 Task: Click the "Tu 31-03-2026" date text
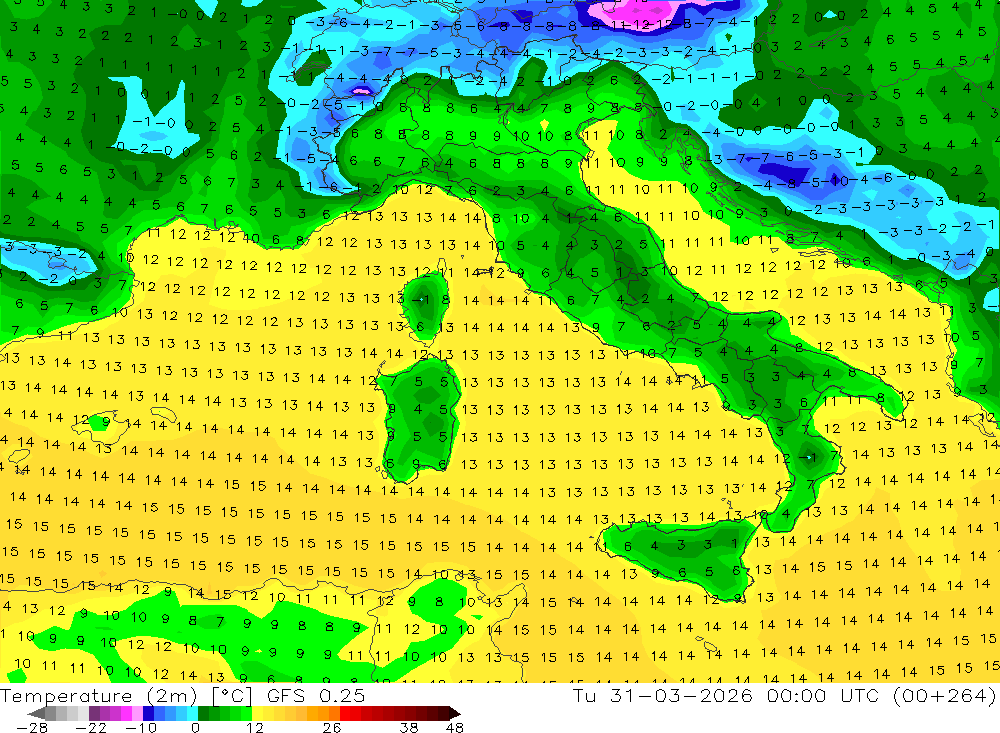point(663,695)
